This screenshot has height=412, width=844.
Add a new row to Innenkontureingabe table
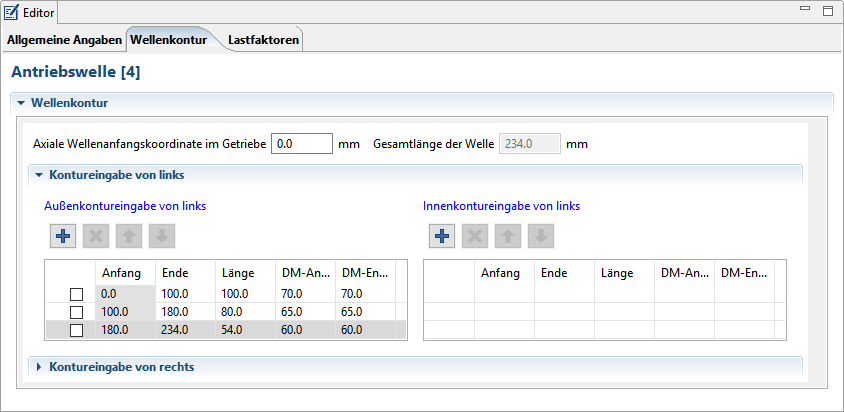coord(443,236)
